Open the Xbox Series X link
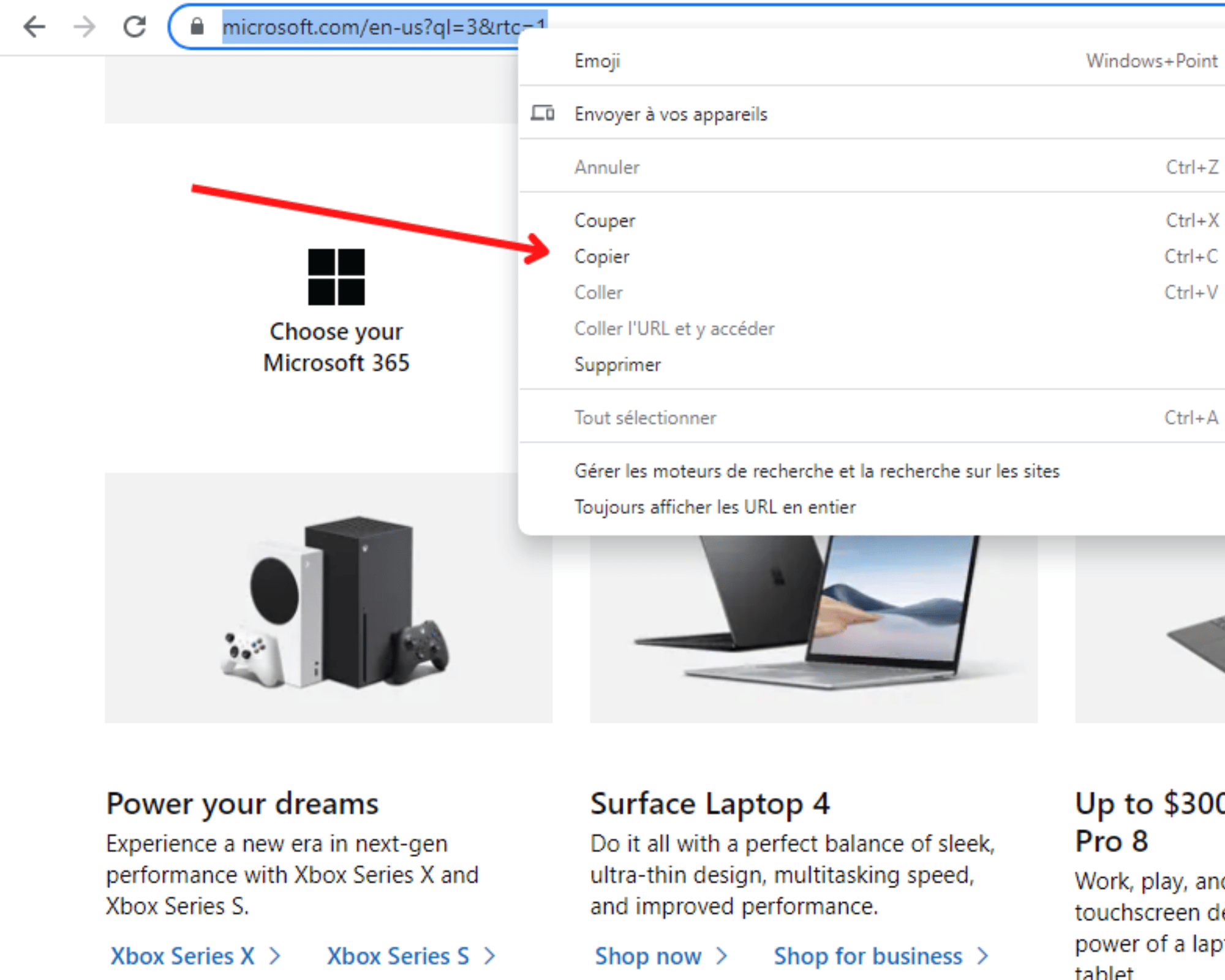This screenshot has width=1225, height=980. click(x=183, y=956)
